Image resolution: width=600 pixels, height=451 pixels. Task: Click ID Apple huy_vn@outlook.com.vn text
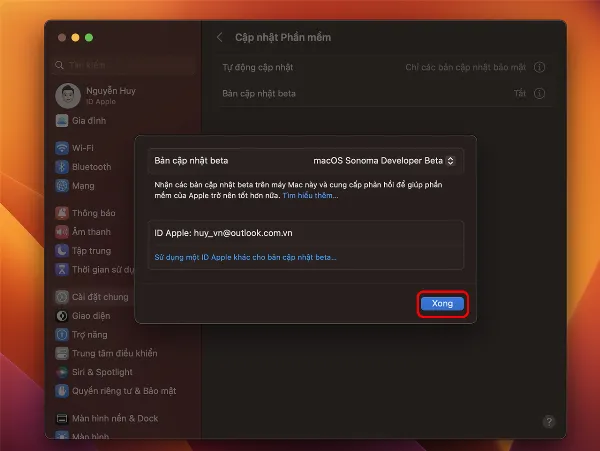point(223,233)
